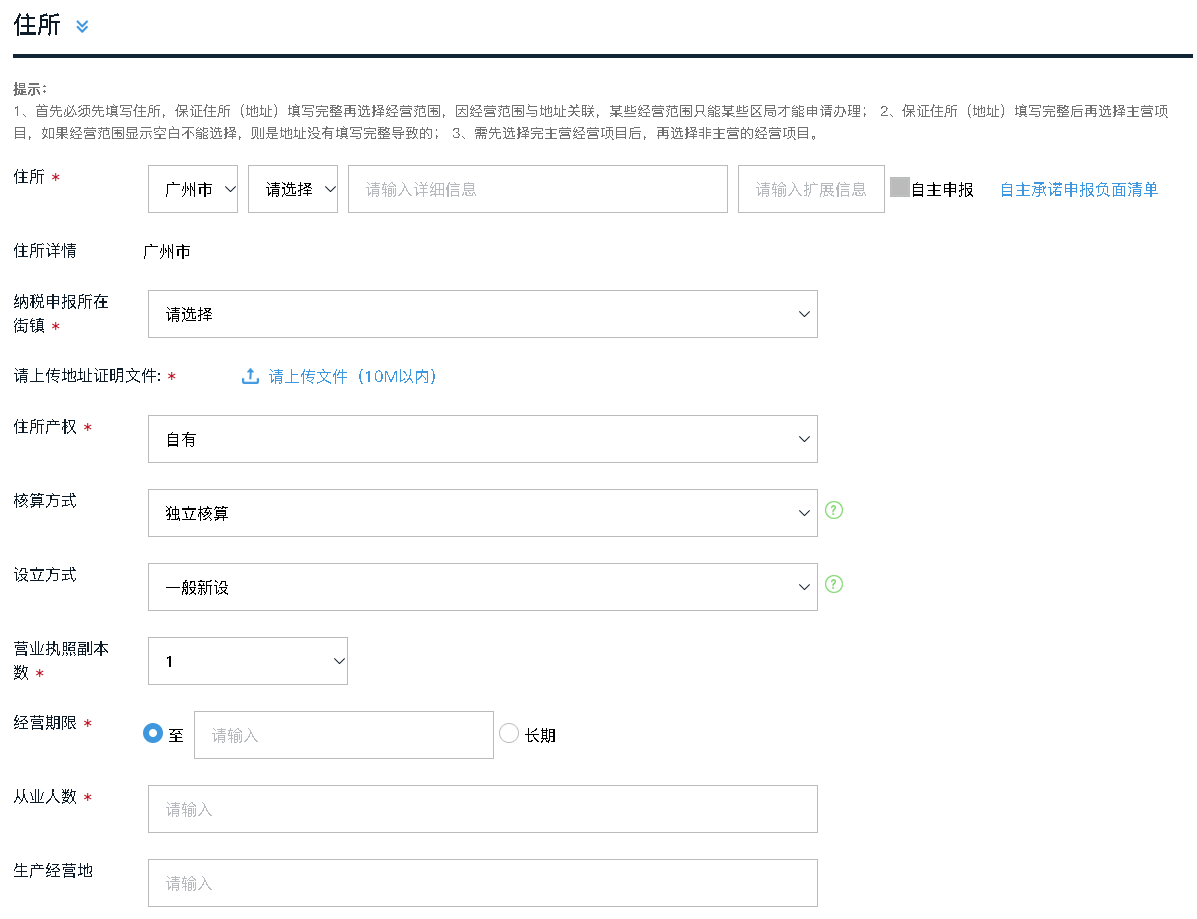Open the 广州市 city dropdown
The width and height of the screenshot is (1197, 919).
click(192, 188)
